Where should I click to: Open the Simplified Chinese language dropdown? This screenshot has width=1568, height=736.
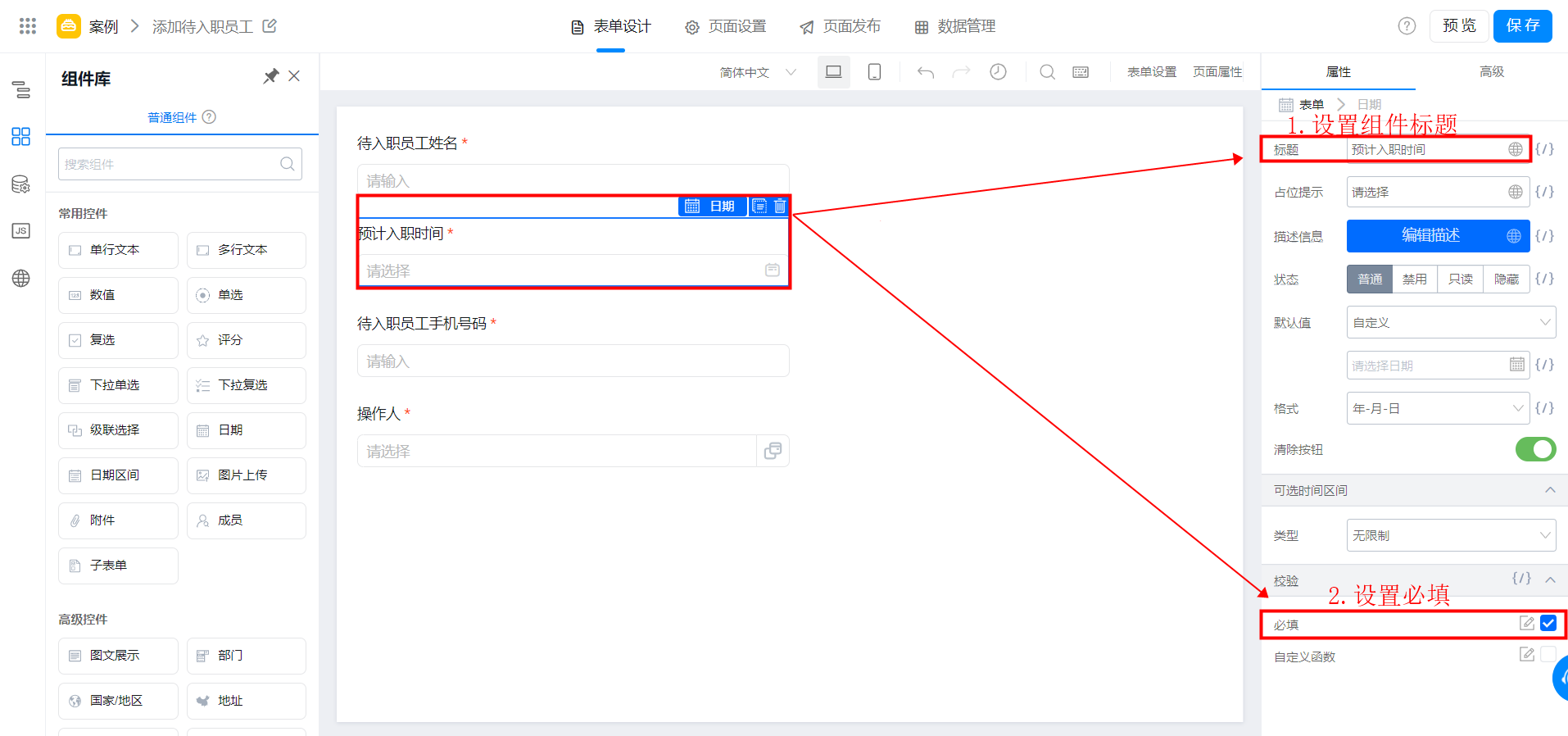click(758, 72)
